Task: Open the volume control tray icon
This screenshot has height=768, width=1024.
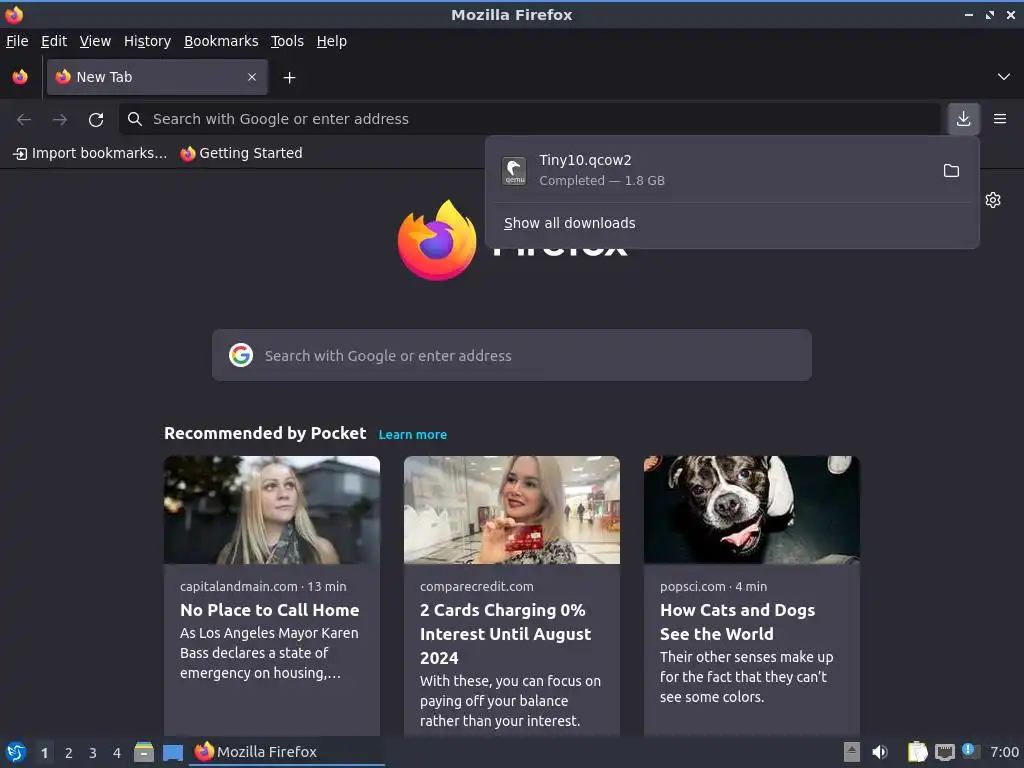Action: [x=880, y=752]
